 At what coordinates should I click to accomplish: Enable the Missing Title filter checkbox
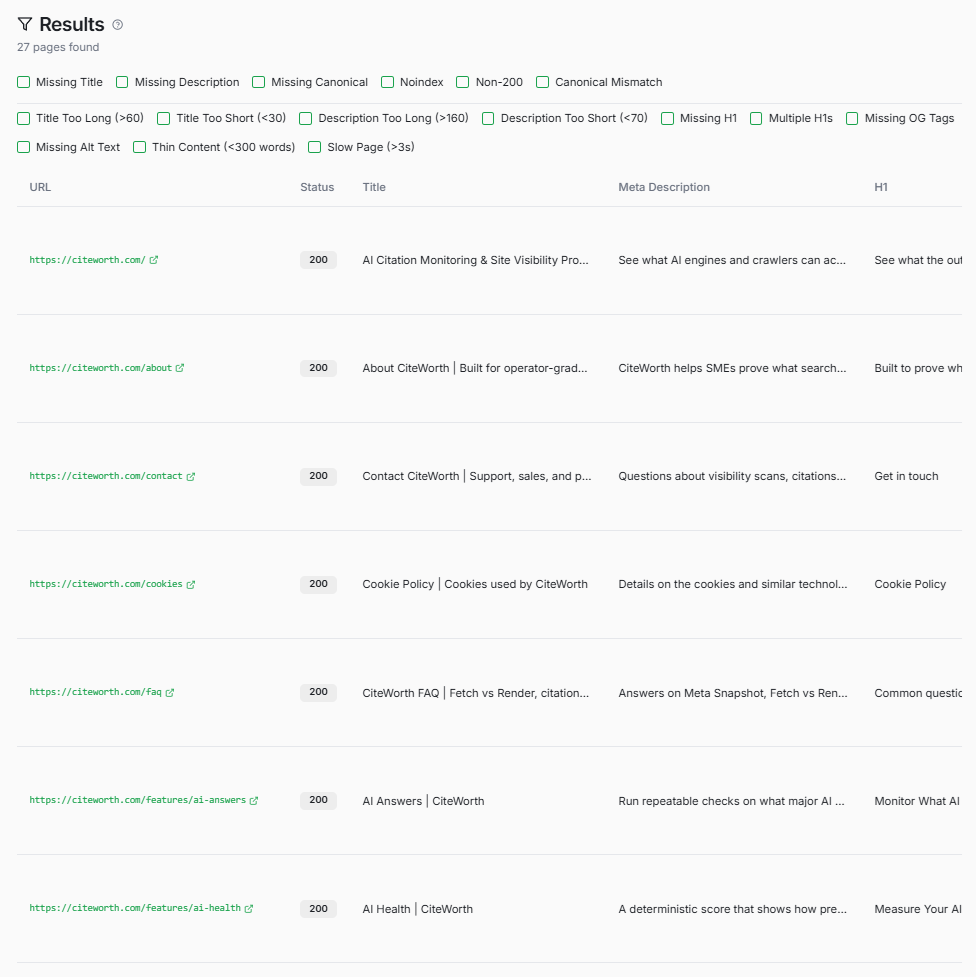coord(24,82)
